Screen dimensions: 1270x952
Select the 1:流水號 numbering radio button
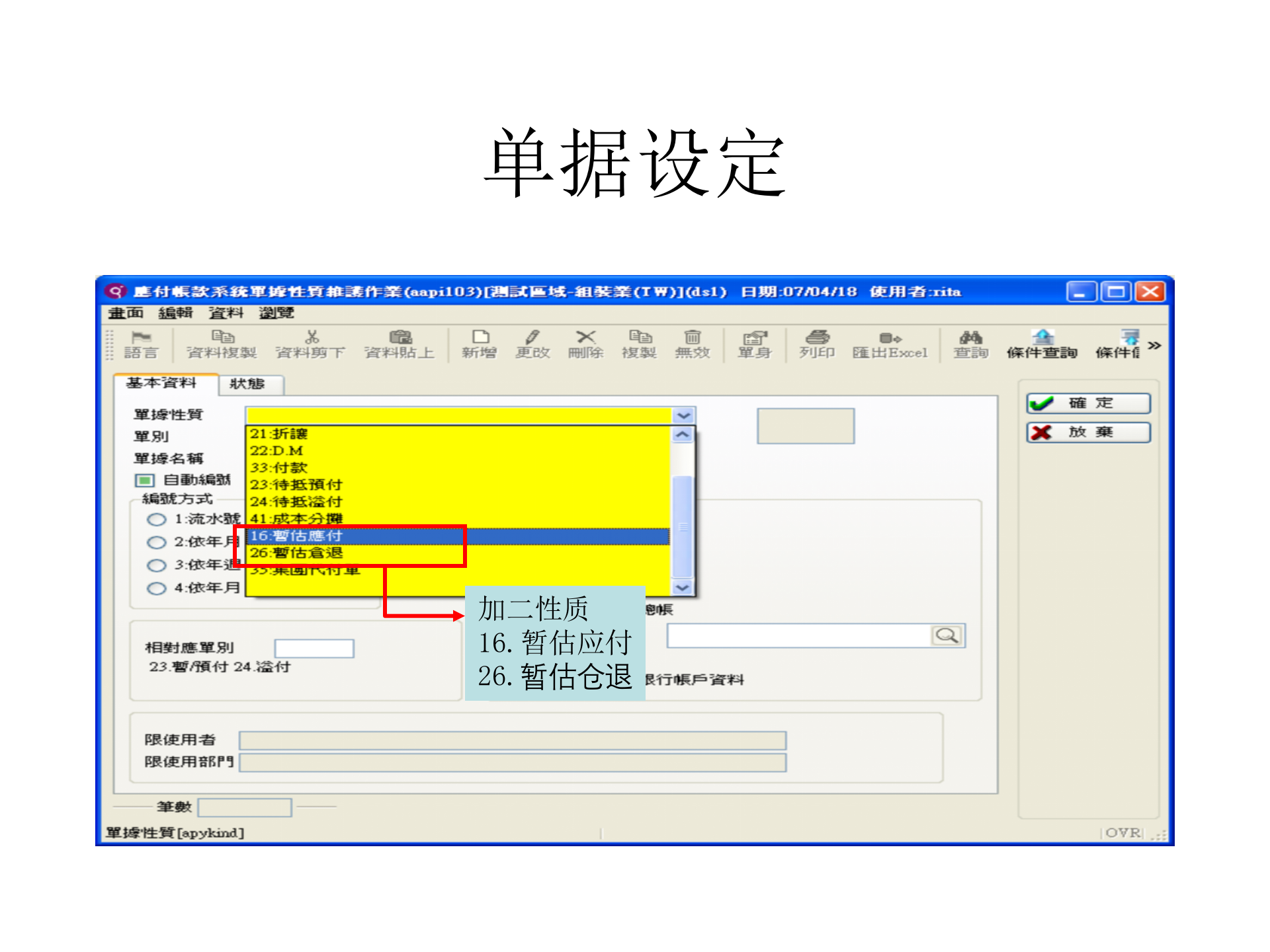click(157, 520)
